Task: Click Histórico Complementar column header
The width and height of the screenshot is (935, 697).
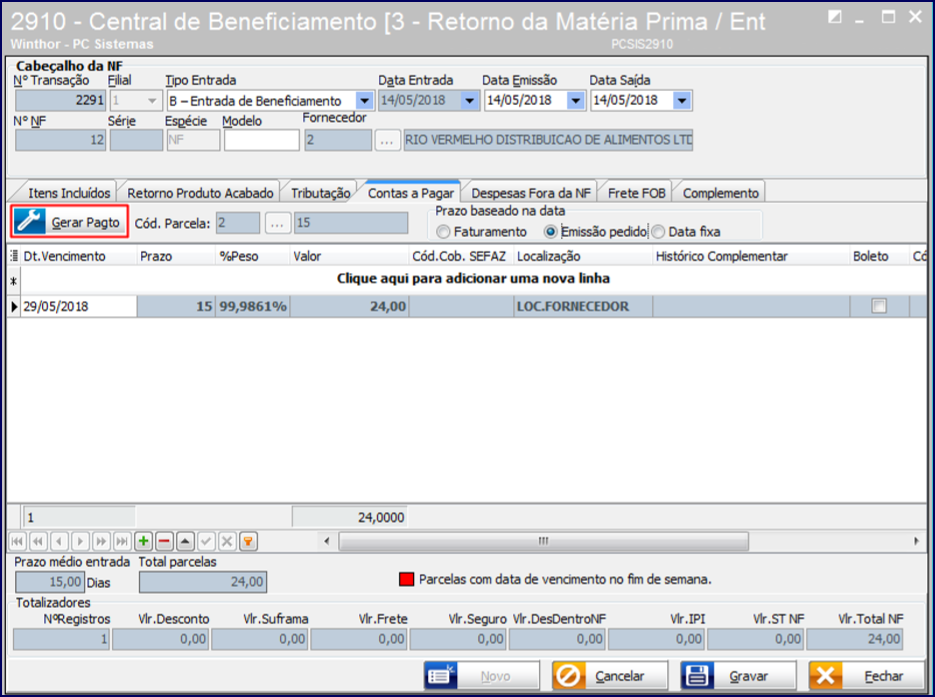Action: coord(751,256)
